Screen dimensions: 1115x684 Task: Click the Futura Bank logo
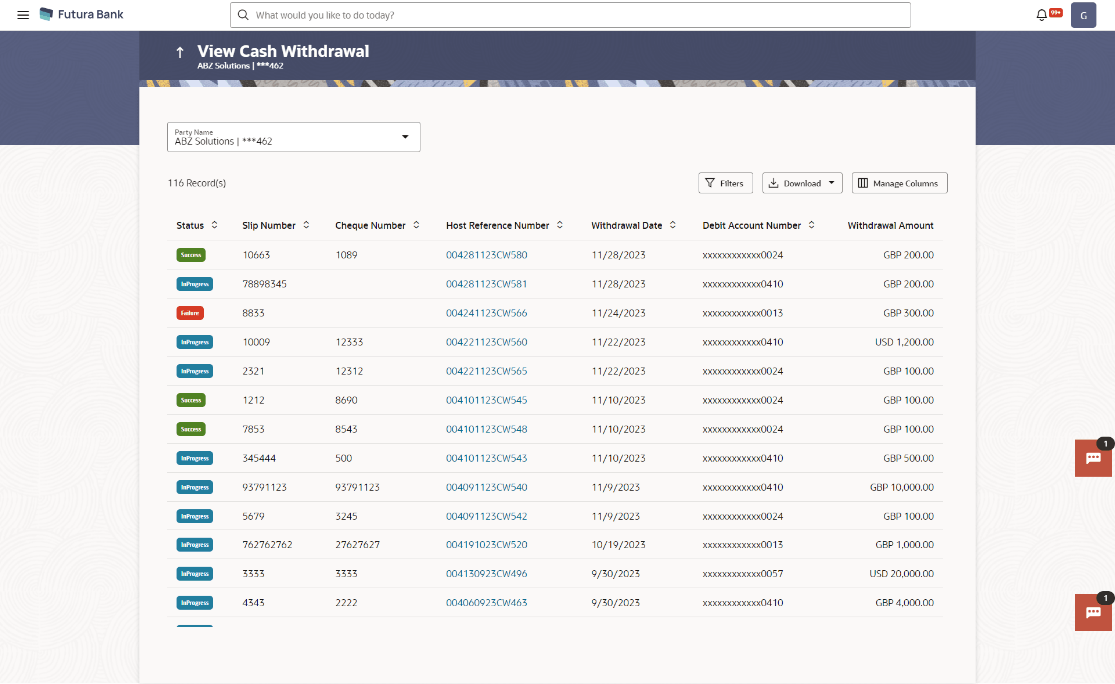[82, 15]
